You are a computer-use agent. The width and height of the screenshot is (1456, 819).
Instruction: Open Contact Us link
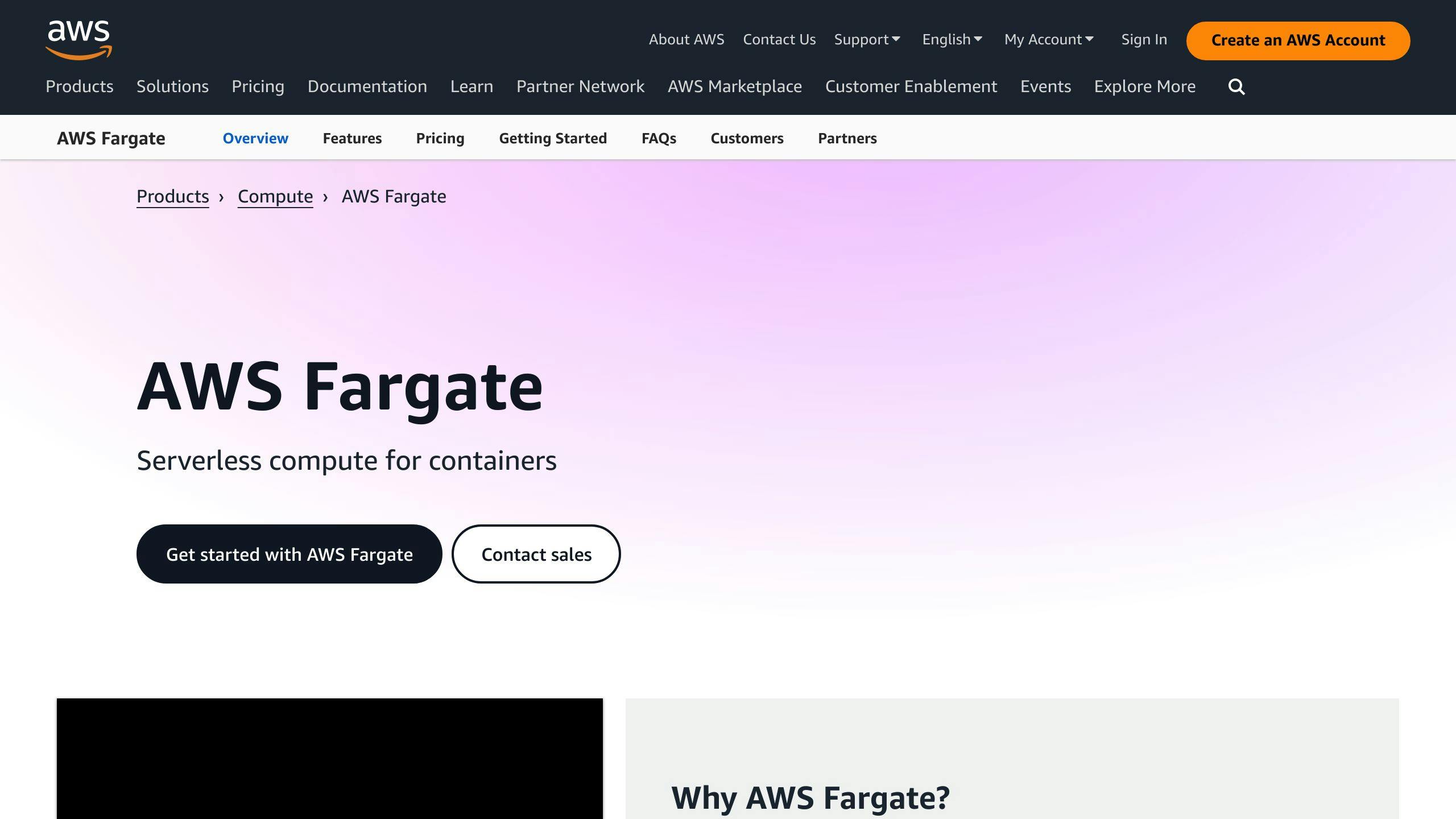[x=779, y=39]
